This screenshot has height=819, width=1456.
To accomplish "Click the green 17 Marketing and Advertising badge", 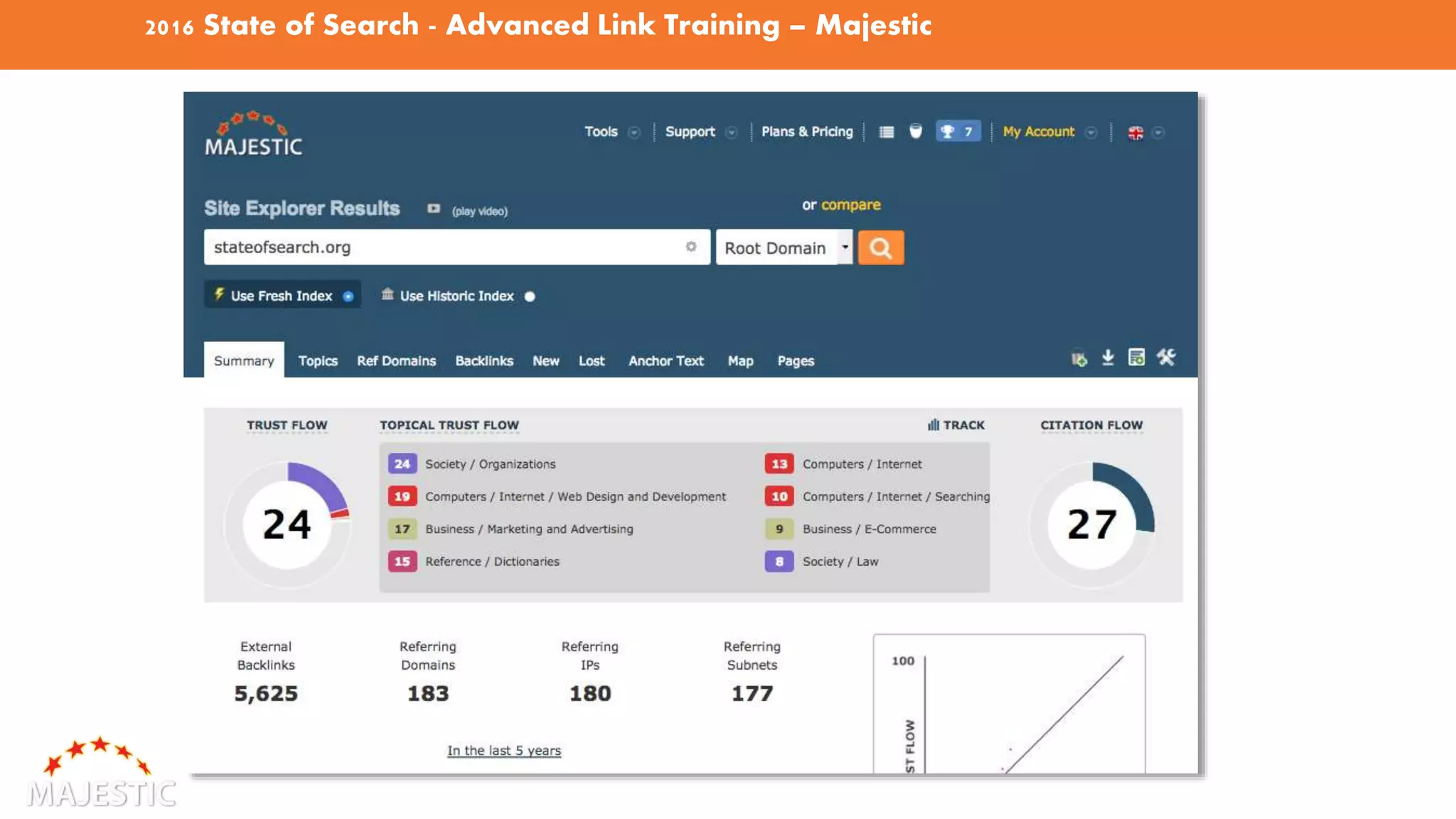I will pos(402,529).
